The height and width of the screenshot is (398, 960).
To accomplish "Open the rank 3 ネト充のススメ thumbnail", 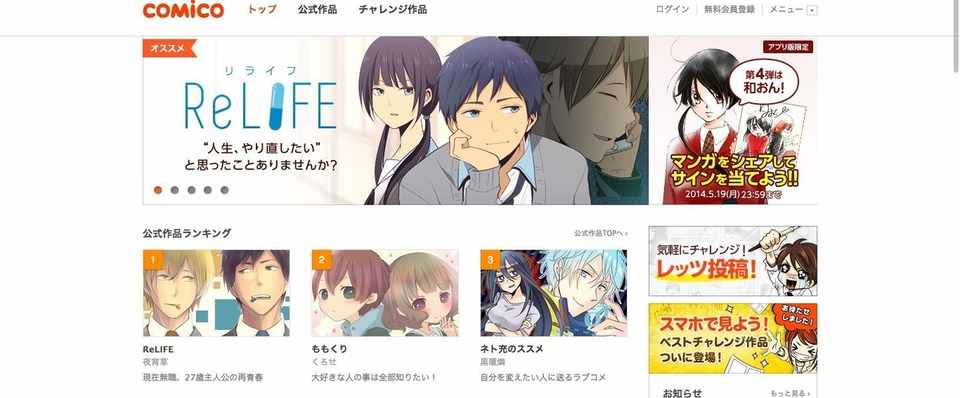I will [x=553, y=293].
